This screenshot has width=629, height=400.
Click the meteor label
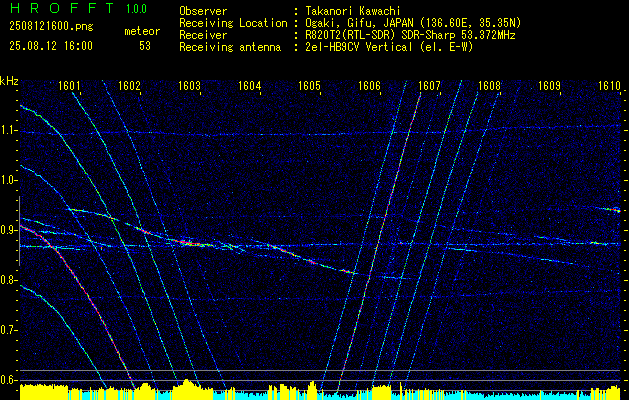pos(142,31)
